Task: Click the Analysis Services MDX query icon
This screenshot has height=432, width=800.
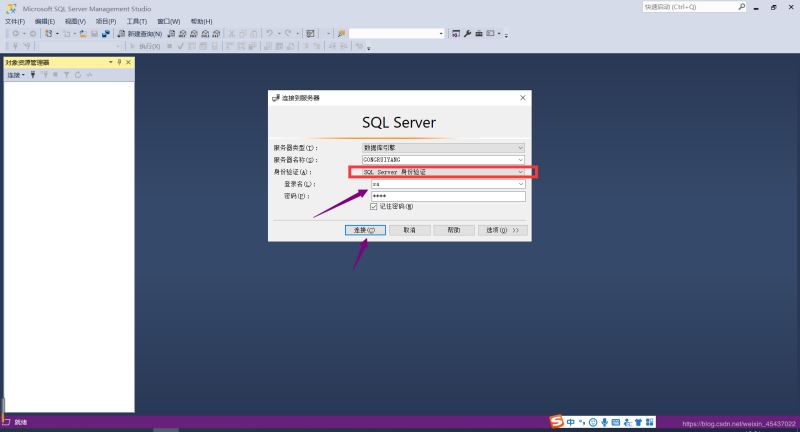Action: point(183,34)
